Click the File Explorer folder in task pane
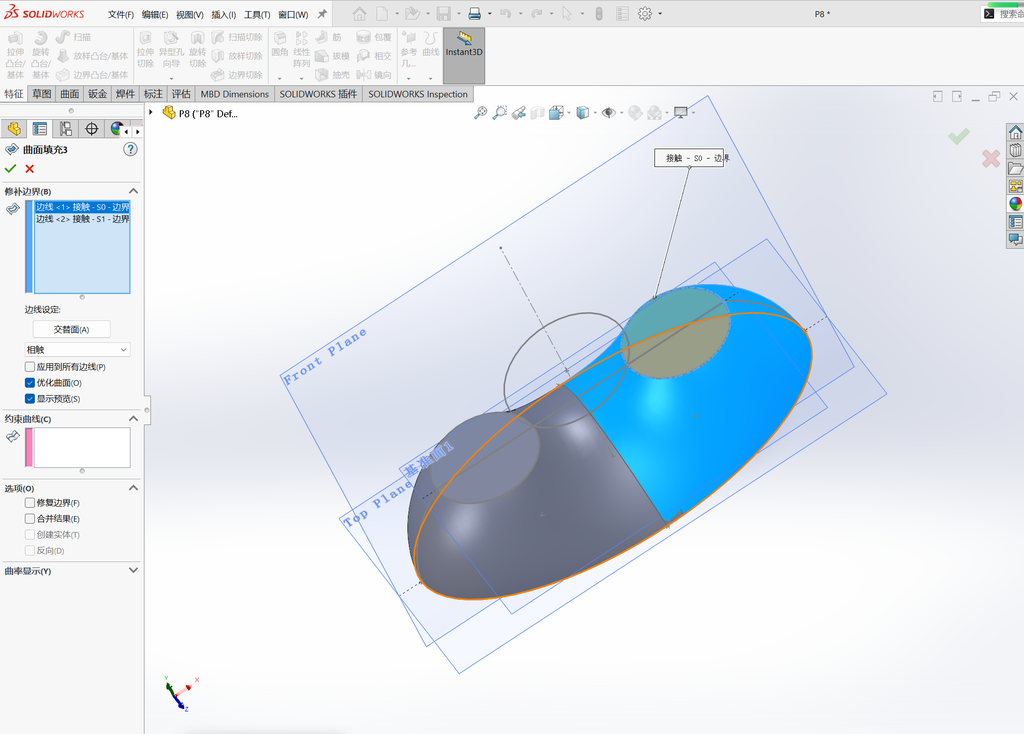 click(1016, 168)
